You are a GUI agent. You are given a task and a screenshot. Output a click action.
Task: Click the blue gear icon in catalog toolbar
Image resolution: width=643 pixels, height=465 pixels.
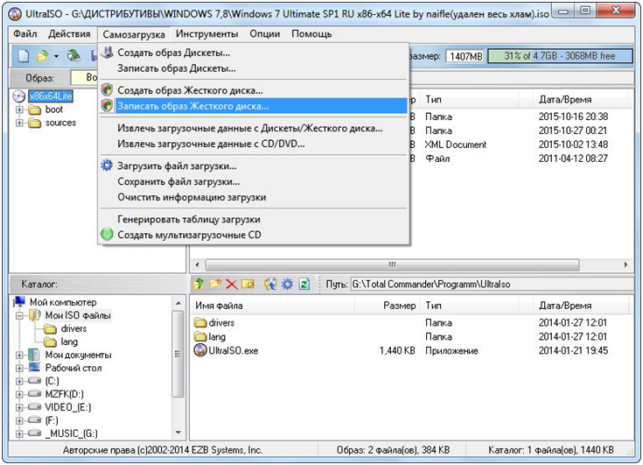[287, 284]
